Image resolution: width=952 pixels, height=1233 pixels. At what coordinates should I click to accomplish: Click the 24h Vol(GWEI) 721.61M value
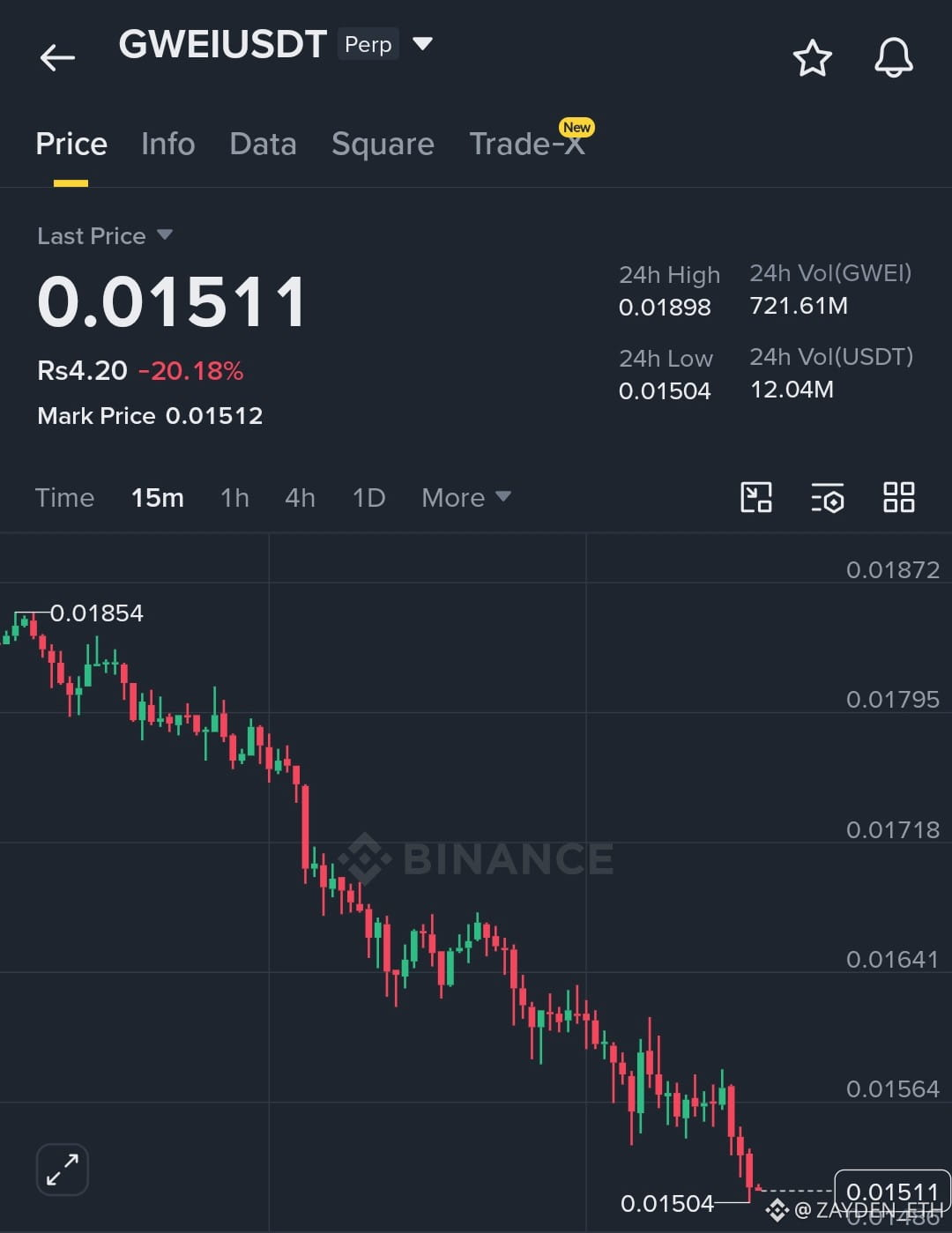(x=799, y=306)
